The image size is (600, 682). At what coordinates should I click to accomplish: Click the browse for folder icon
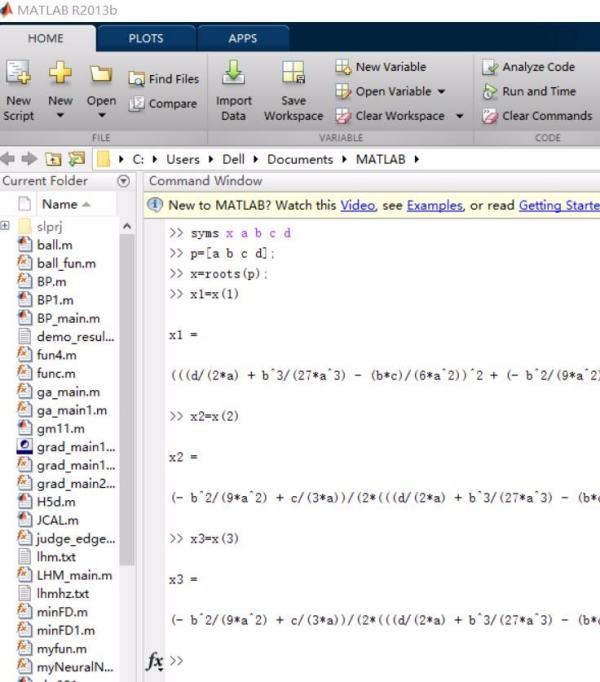point(77,159)
